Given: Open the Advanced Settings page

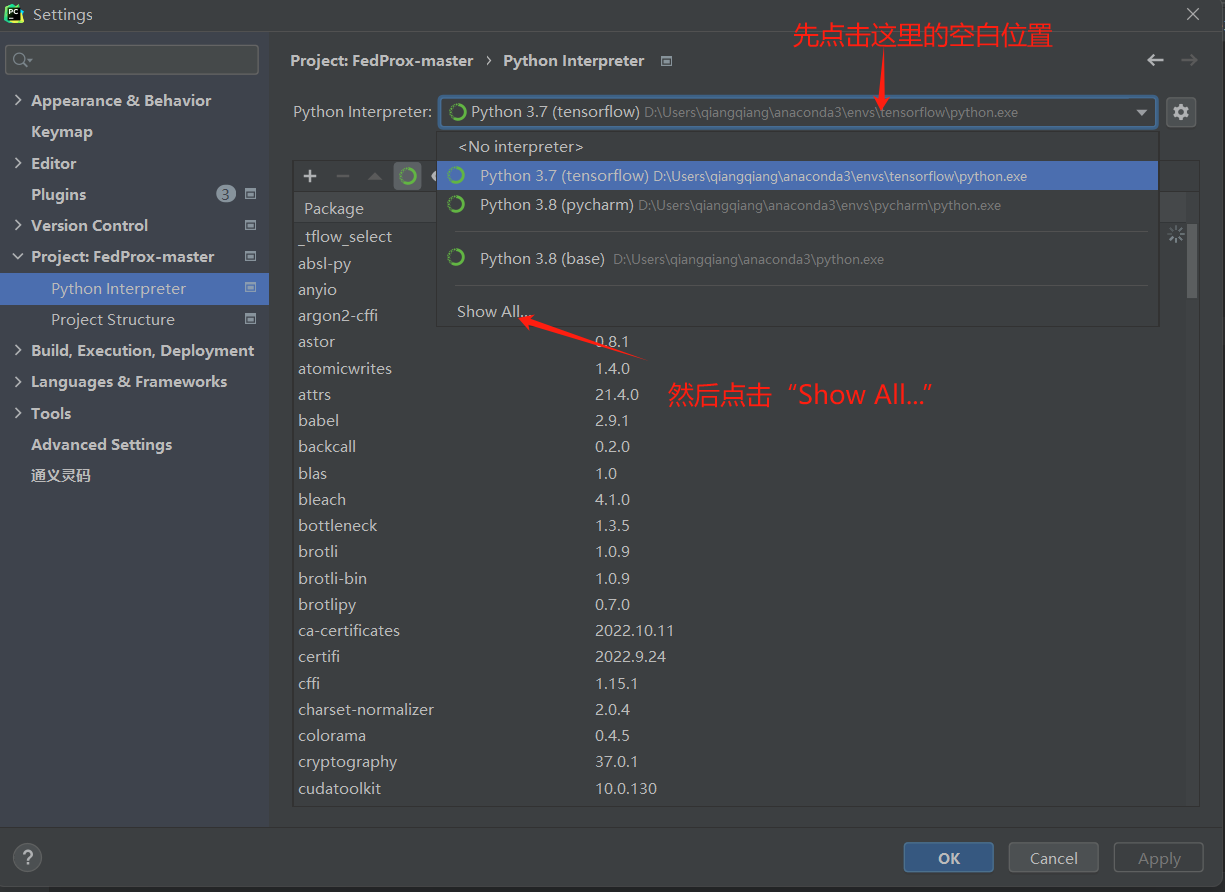Looking at the screenshot, I should pos(101,444).
